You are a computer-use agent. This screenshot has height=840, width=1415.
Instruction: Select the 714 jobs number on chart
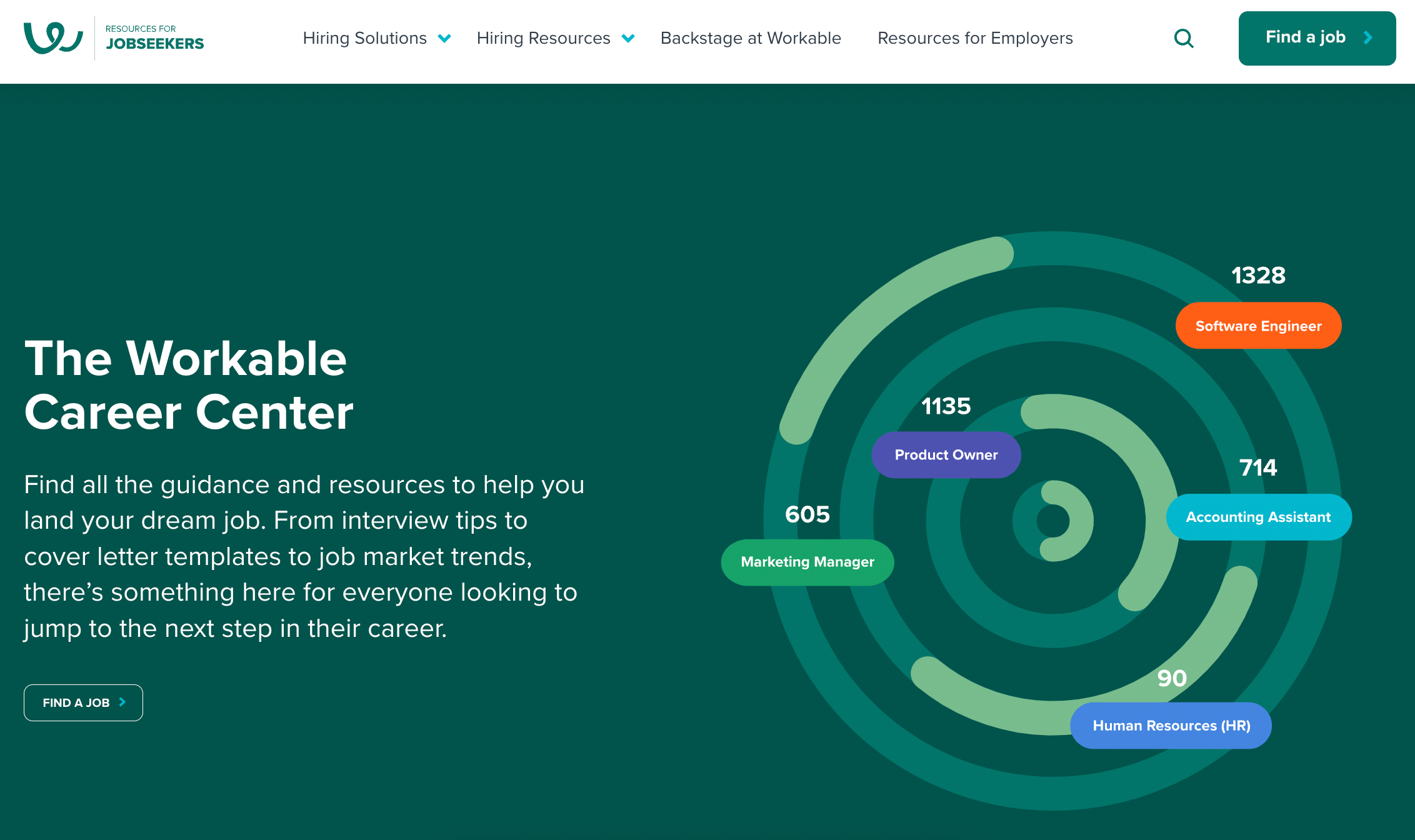(x=1256, y=467)
